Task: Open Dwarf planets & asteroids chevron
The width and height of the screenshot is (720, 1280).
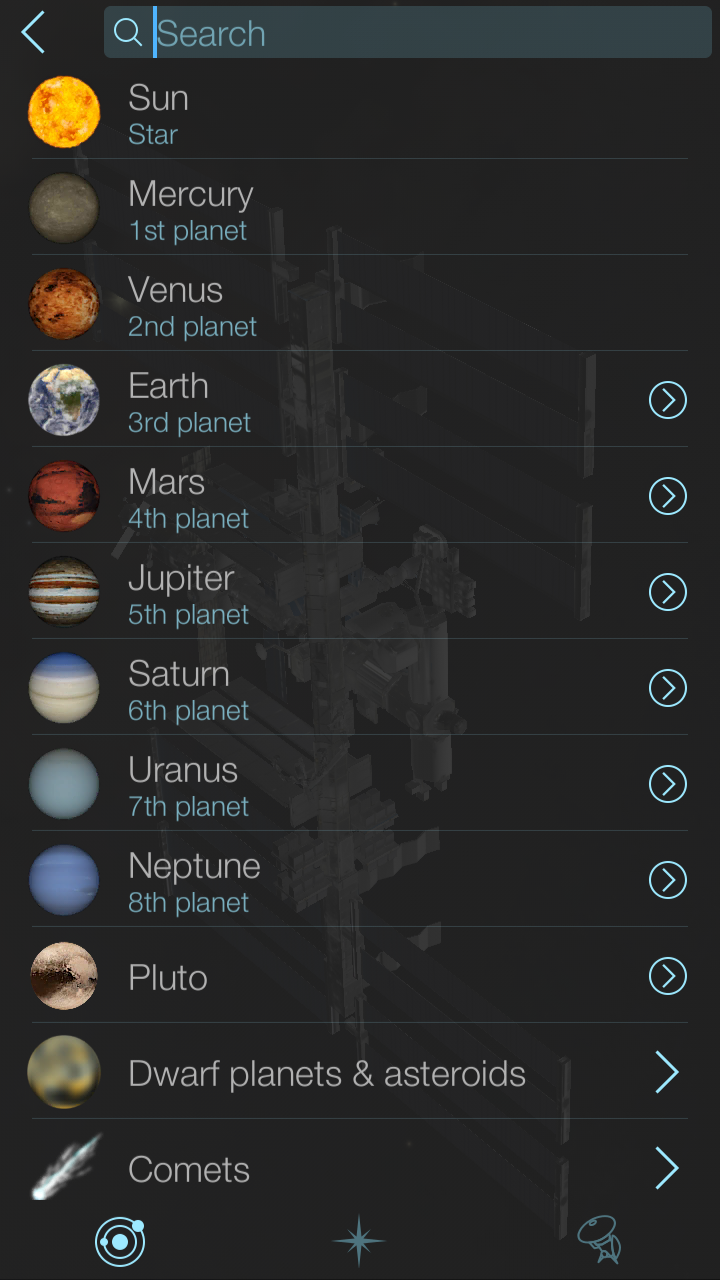Action: point(667,1073)
